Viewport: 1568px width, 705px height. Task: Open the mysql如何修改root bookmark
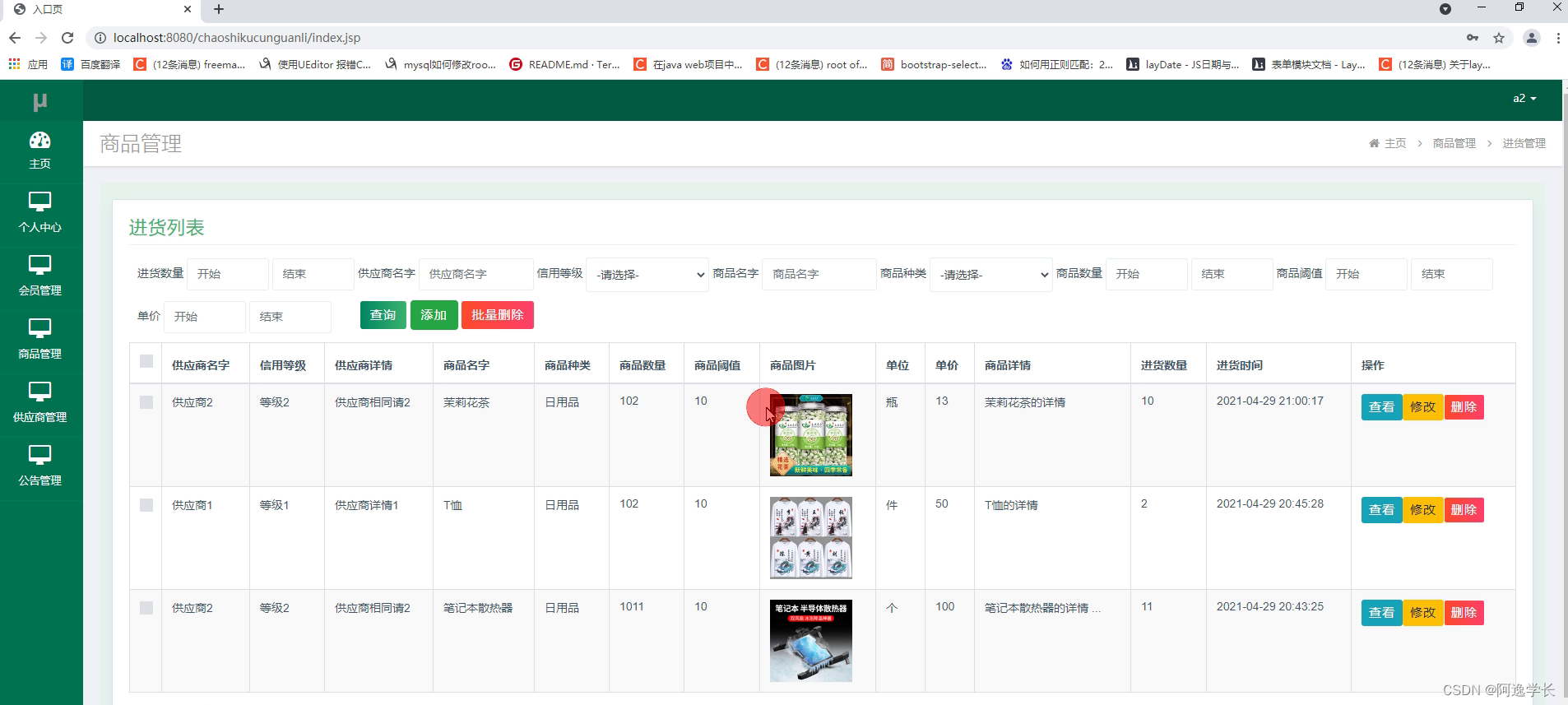tap(439, 64)
